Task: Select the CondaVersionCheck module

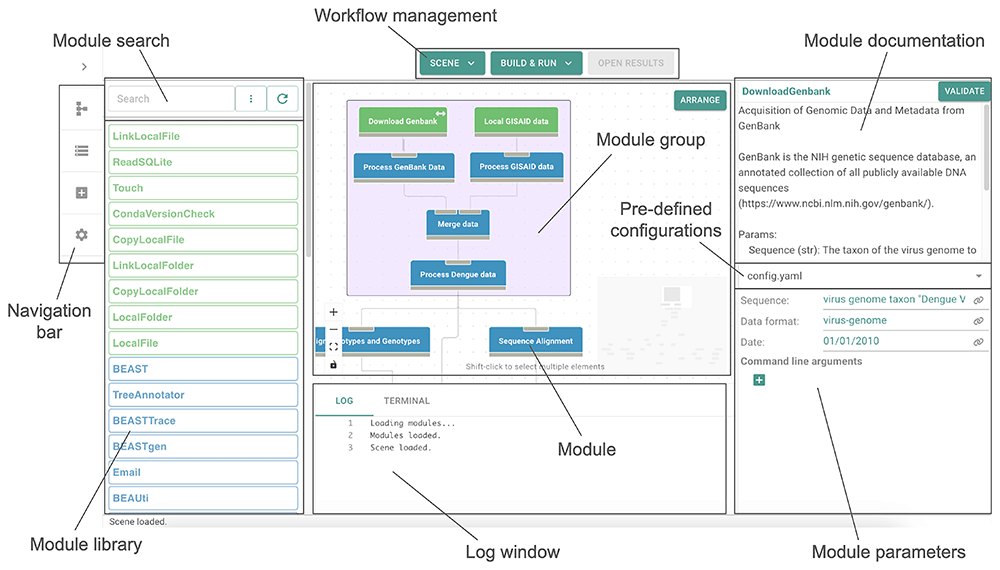Action: tap(203, 214)
